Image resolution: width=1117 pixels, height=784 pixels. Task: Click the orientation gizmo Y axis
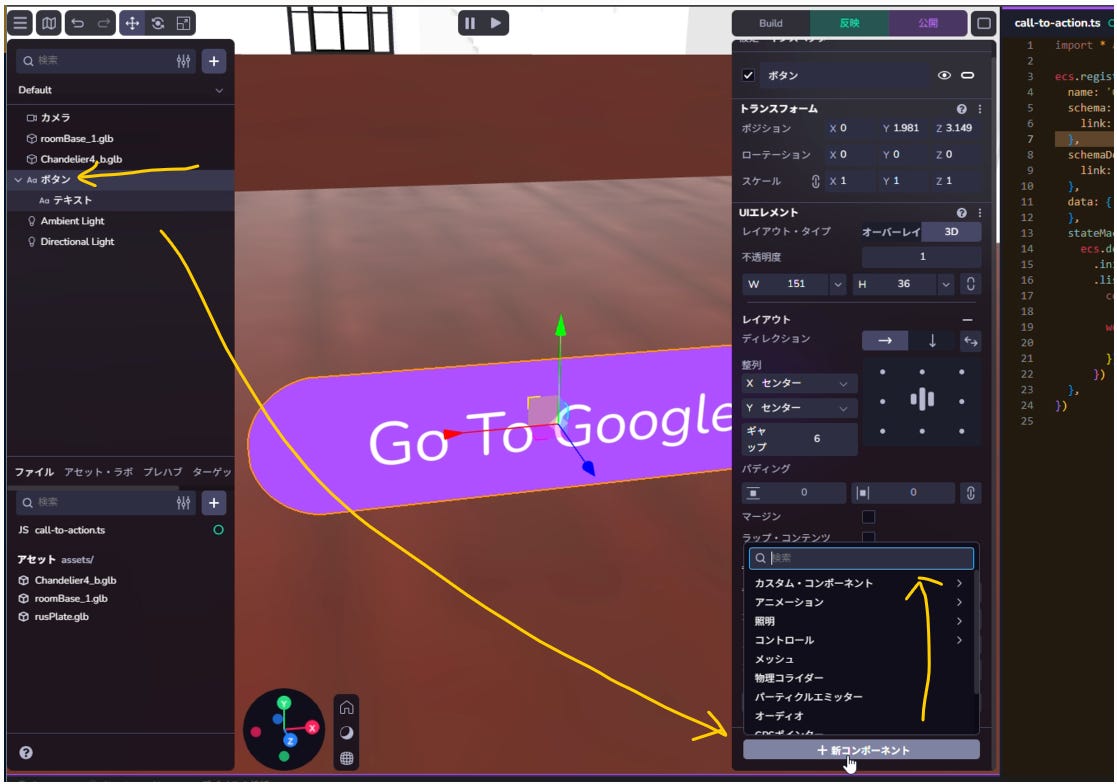pos(284,703)
